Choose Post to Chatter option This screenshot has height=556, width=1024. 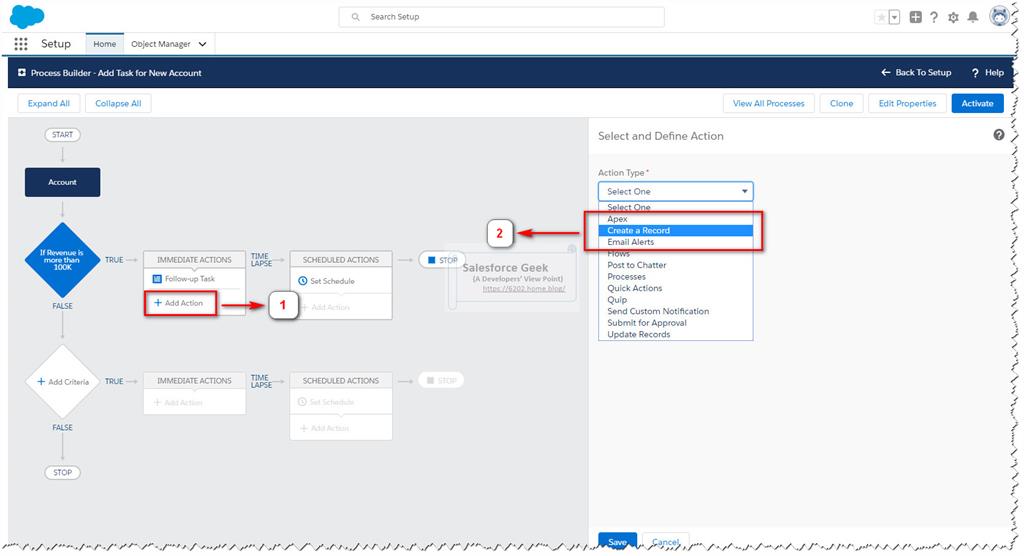(x=675, y=265)
